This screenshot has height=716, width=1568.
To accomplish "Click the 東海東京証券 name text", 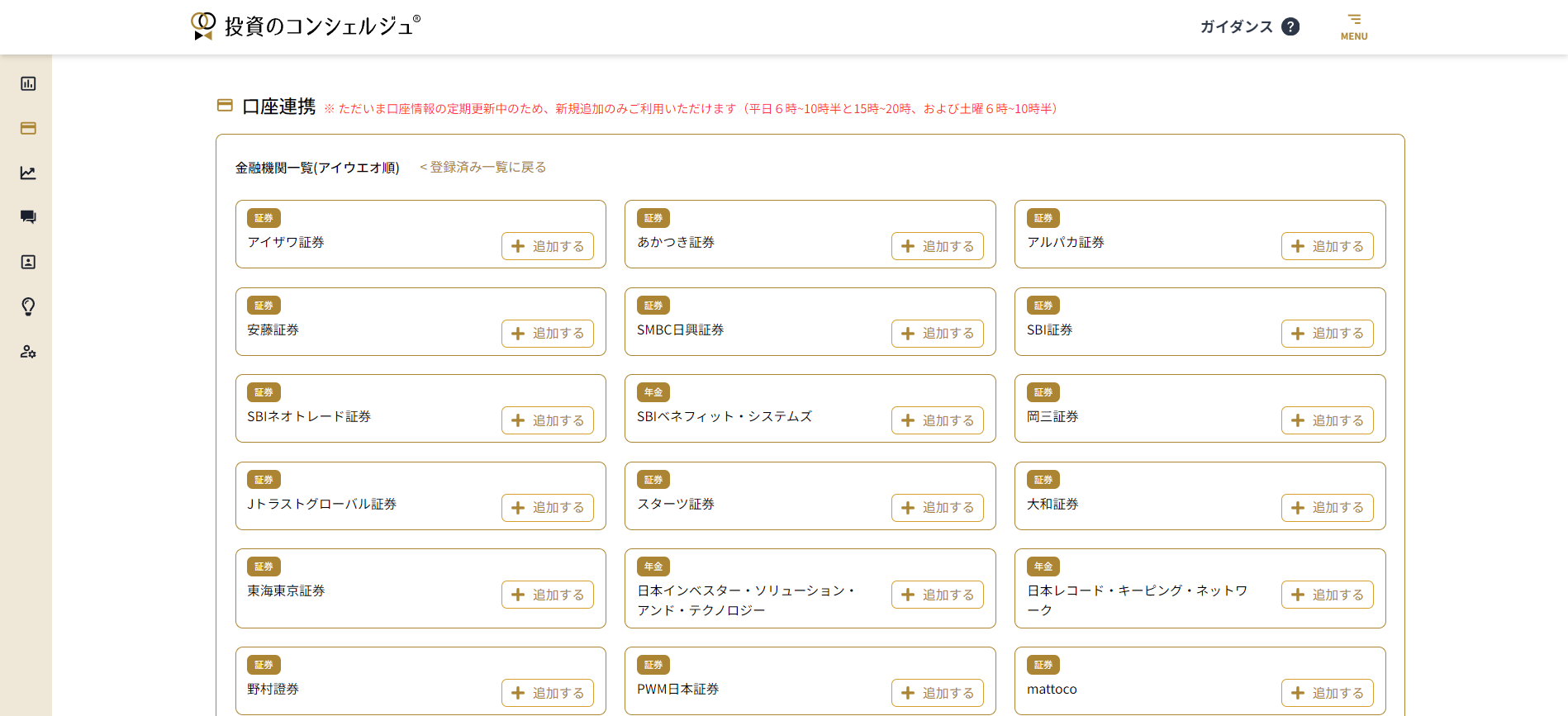I will coord(286,590).
